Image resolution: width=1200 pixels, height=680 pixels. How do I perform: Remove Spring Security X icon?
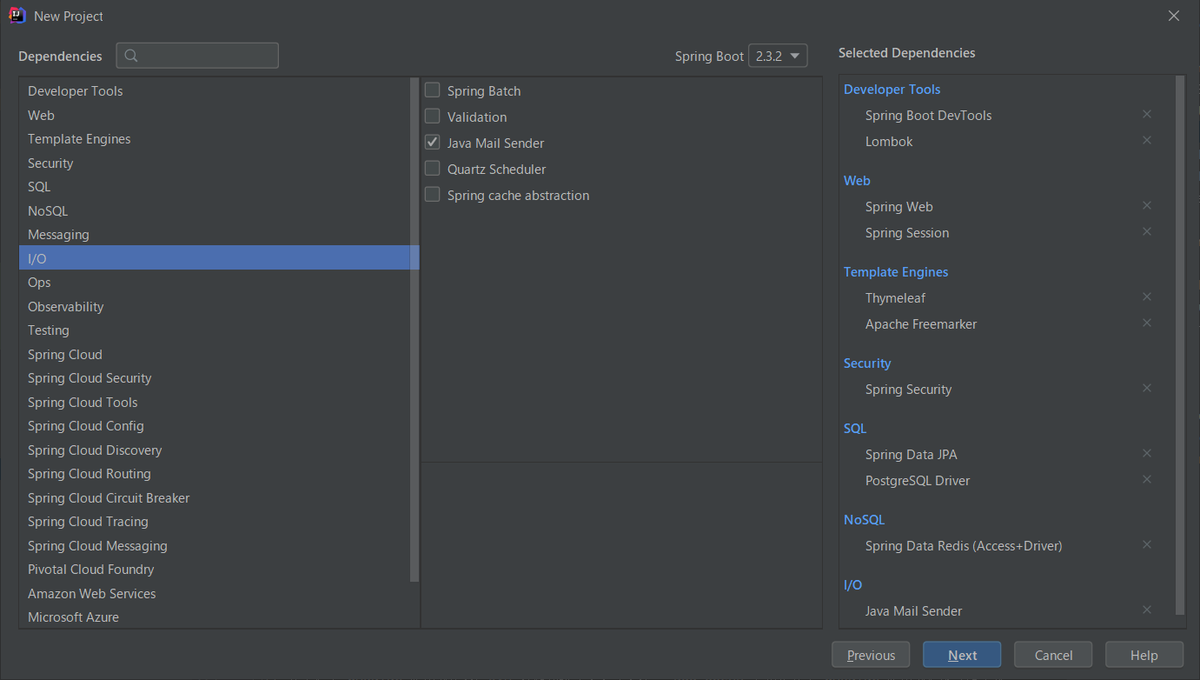1147,388
